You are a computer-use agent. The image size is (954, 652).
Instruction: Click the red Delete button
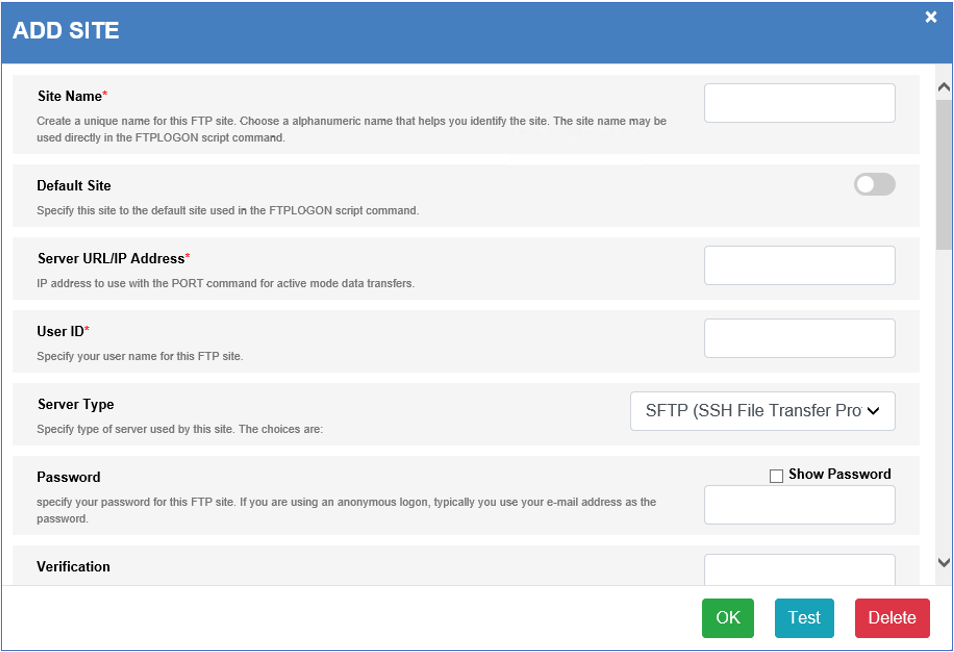pyautogui.click(x=892, y=618)
